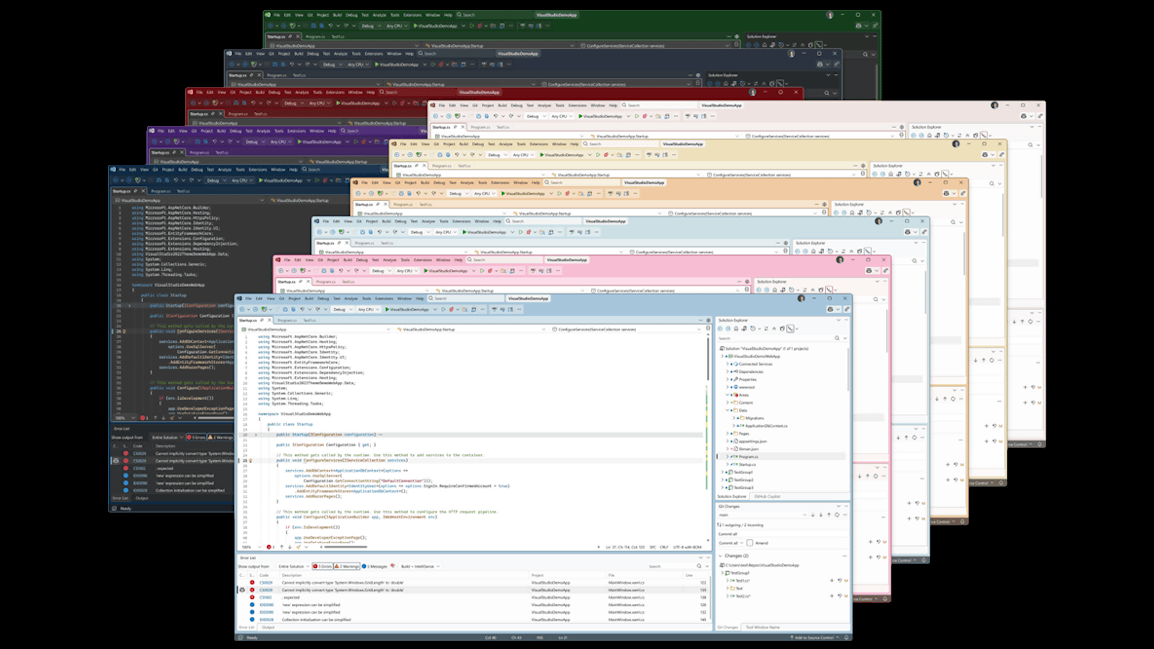Click the Undo icon in the toolbar

(302, 312)
